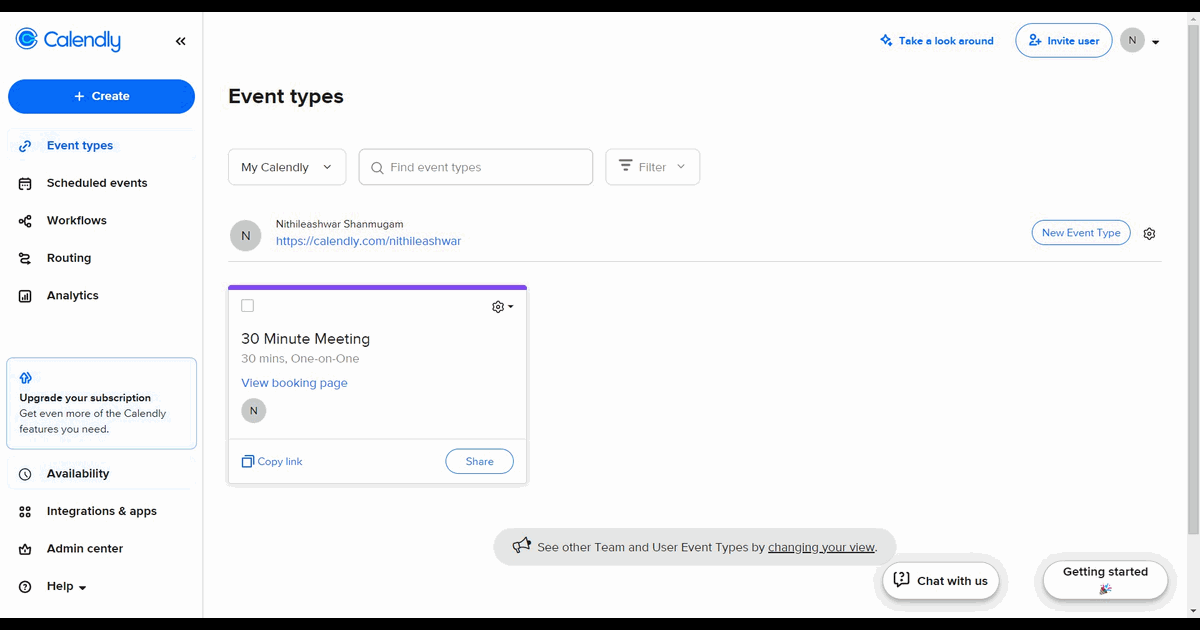Open the account menu arrow
Viewport: 1200px width, 630px height.
point(1156,42)
